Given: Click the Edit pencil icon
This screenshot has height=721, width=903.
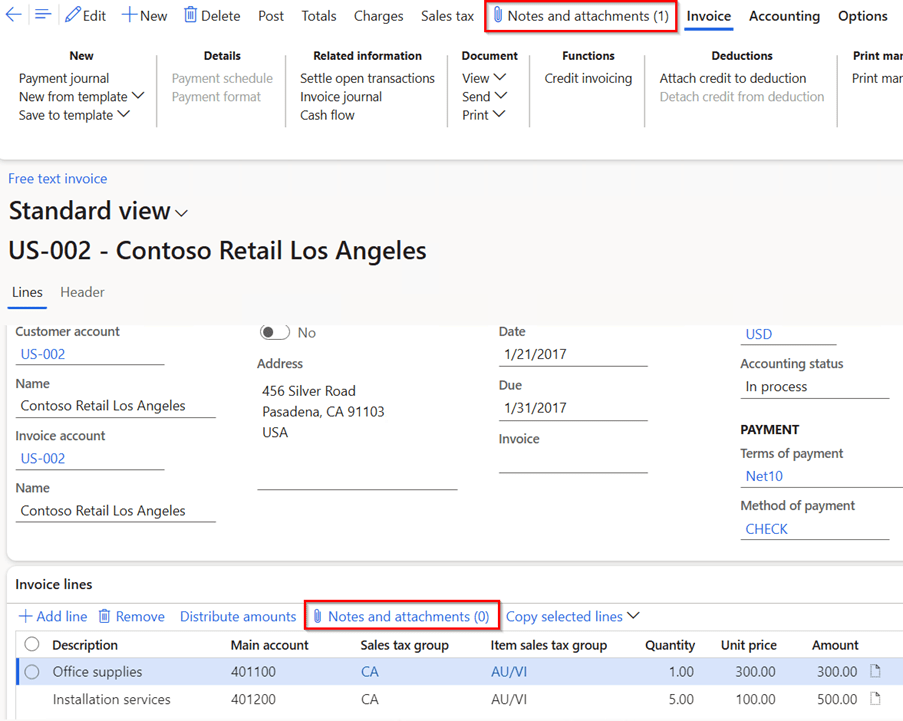Looking at the screenshot, I should [x=73, y=15].
